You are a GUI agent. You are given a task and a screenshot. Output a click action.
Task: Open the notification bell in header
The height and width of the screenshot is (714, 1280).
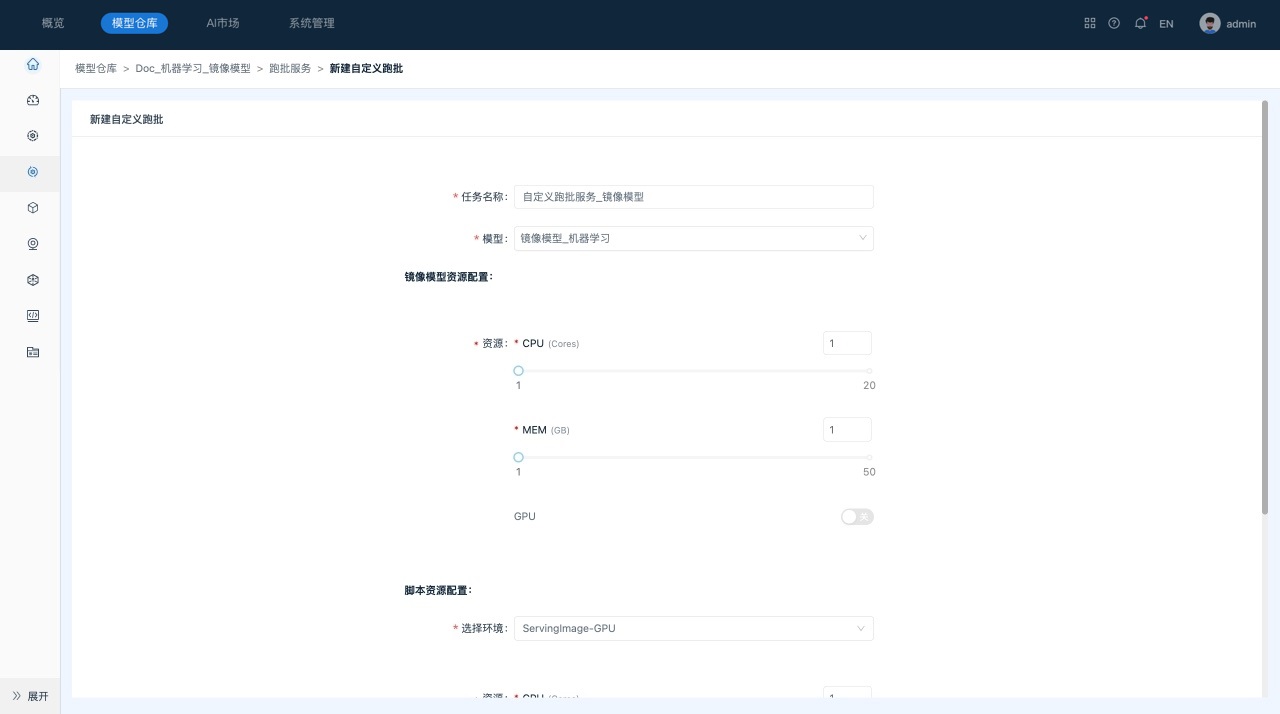point(1140,24)
